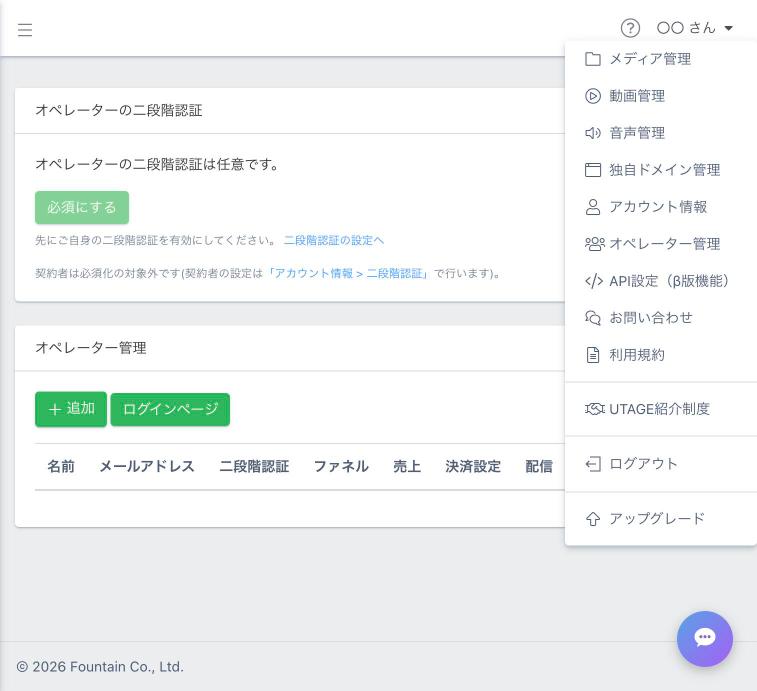The height and width of the screenshot is (691, 757).
Task: Click the person icon beside アカウント情報
Action: pyautogui.click(x=593, y=207)
